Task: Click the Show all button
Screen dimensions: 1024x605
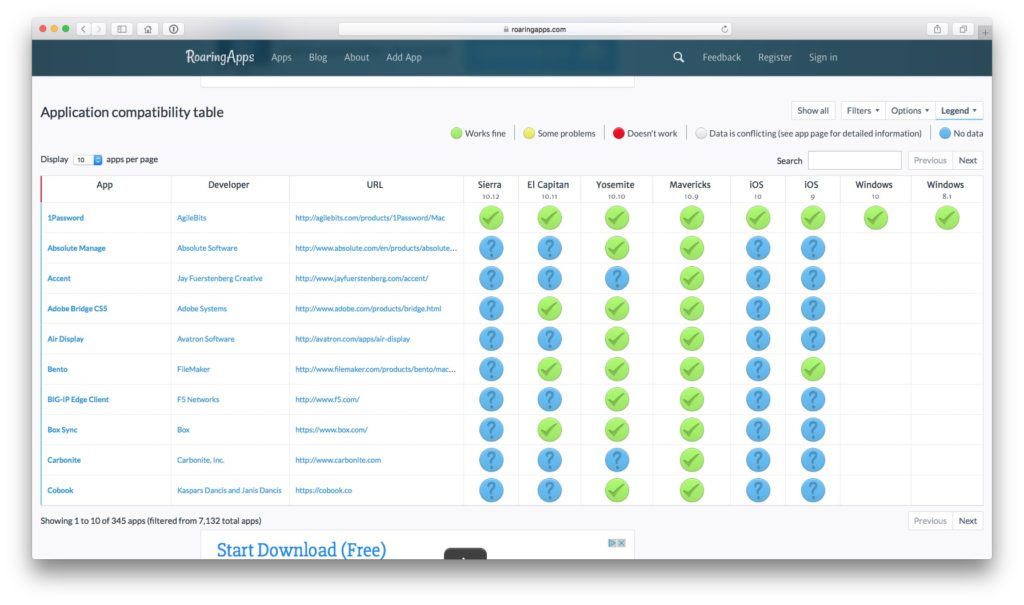Action: click(x=813, y=110)
